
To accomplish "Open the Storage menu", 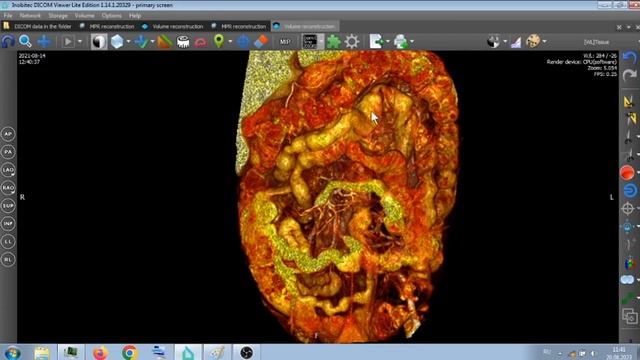I will click(58, 16).
